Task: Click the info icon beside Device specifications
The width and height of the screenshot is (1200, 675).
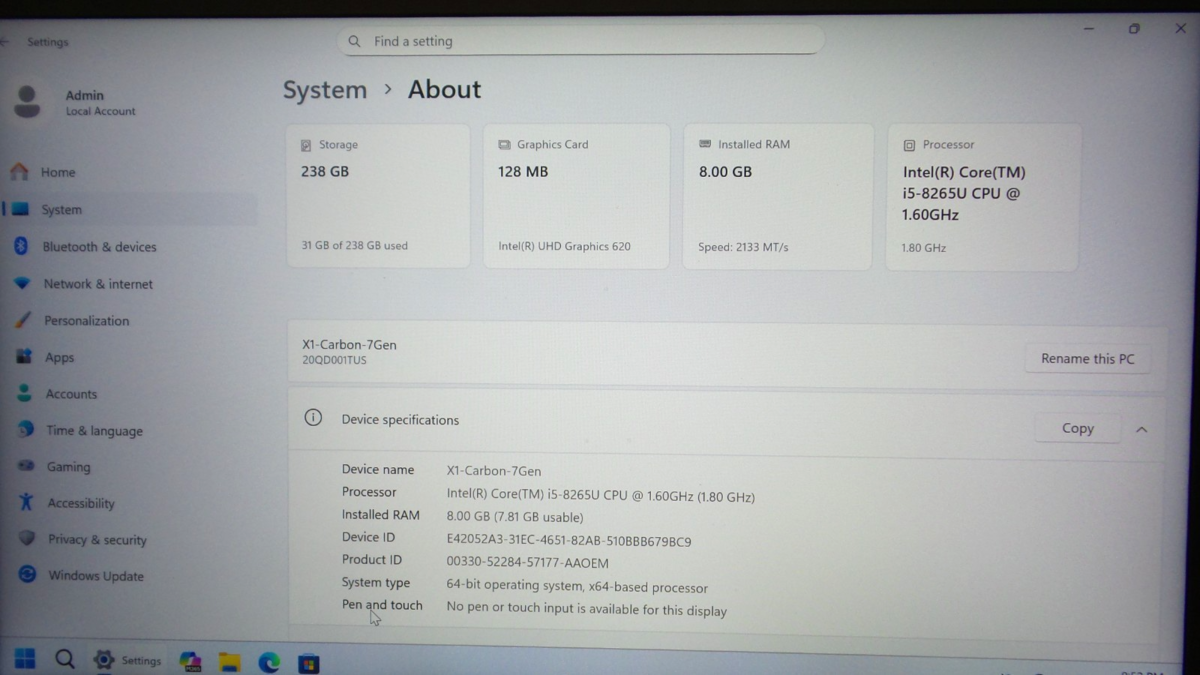Action: [x=313, y=418]
